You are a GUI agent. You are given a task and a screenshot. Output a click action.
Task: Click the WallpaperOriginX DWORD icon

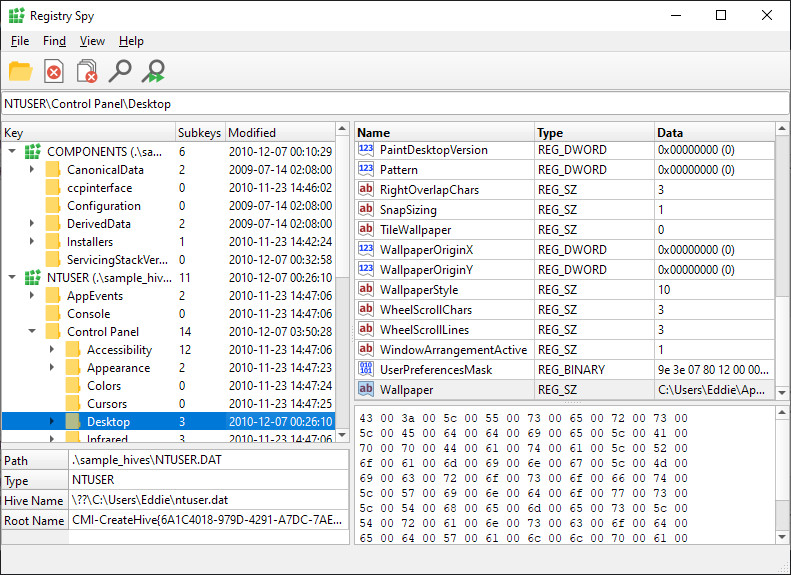366,249
